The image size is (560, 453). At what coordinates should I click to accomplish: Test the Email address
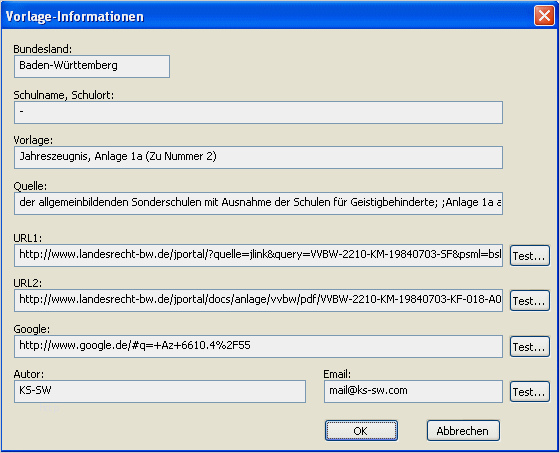pyautogui.click(x=529, y=392)
